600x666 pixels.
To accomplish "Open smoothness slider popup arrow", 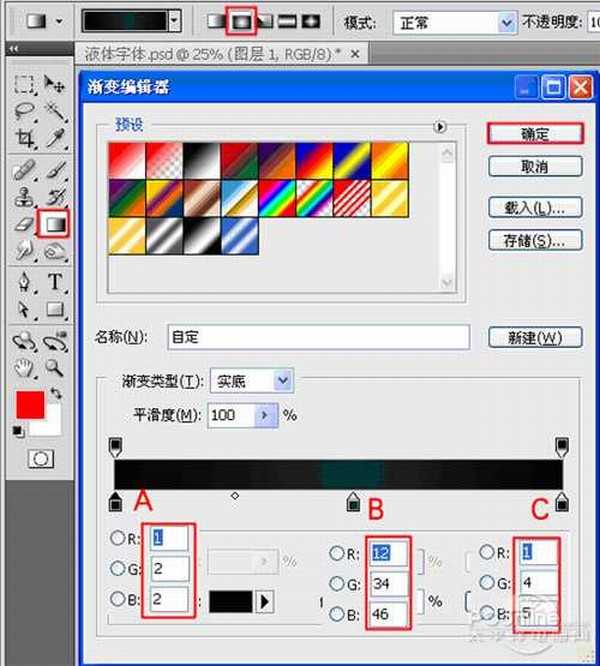I will (265, 415).
